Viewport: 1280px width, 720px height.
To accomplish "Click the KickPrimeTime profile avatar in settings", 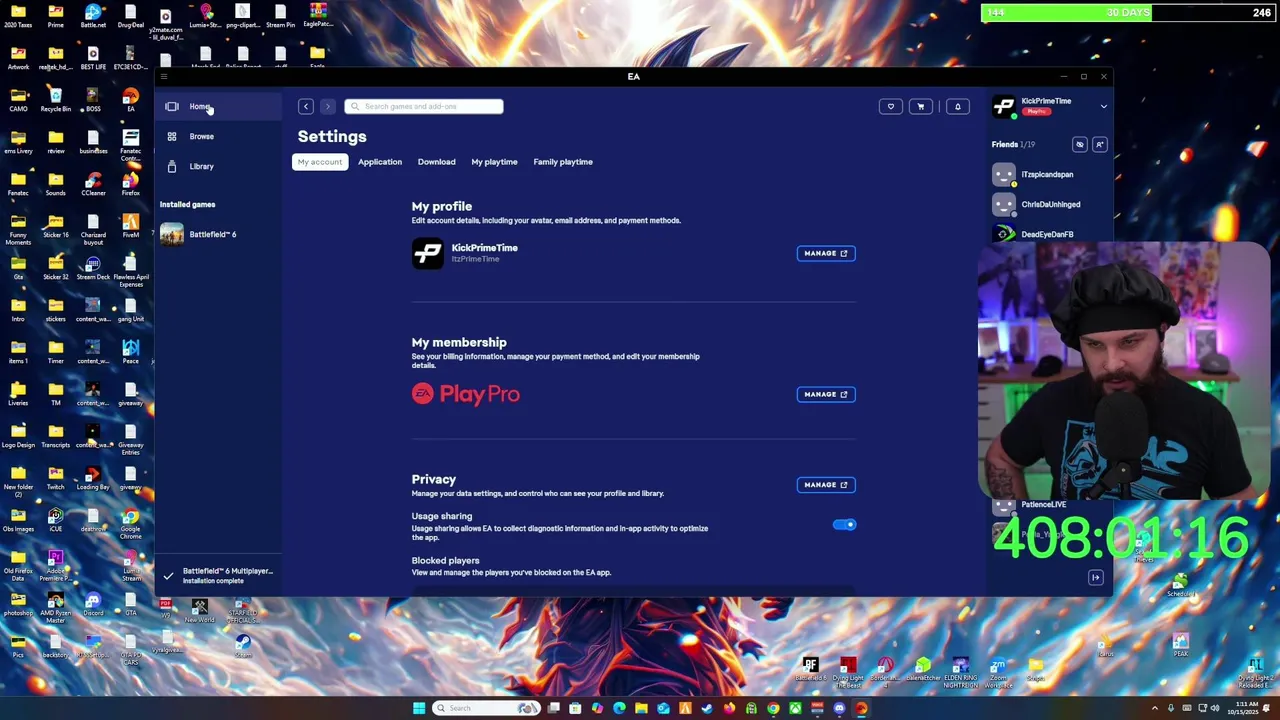I will 427,253.
